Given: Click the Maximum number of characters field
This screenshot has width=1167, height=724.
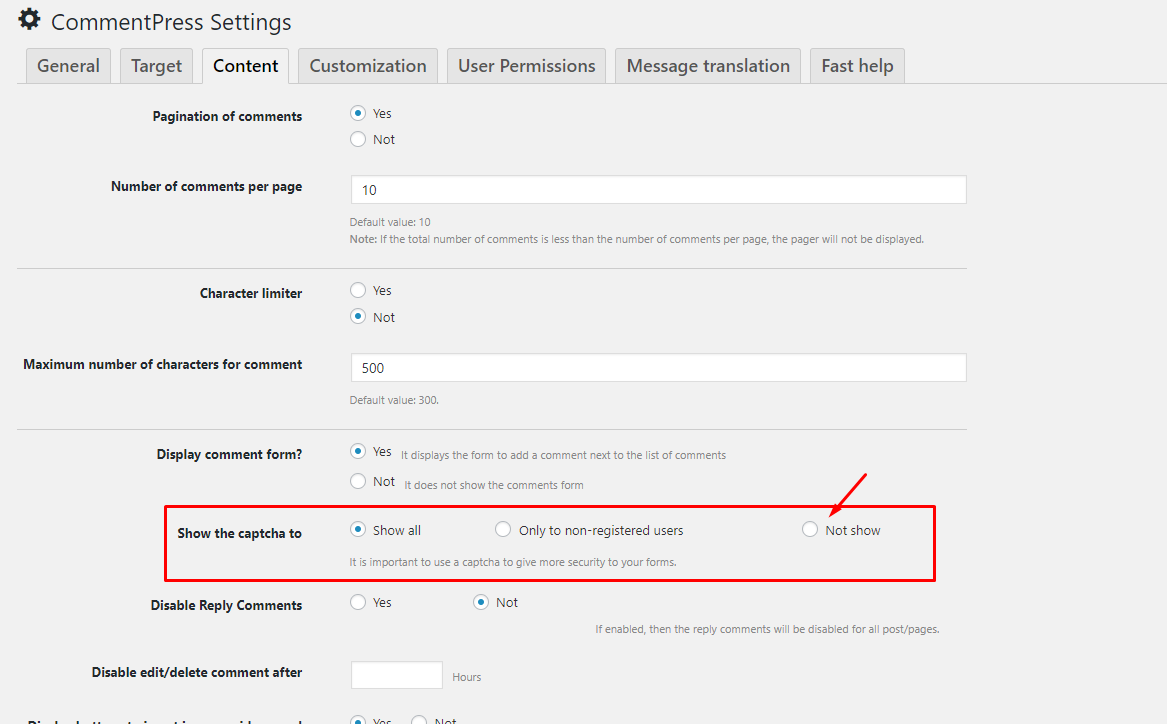Looking at the screenshot, I should click(659, 368).
